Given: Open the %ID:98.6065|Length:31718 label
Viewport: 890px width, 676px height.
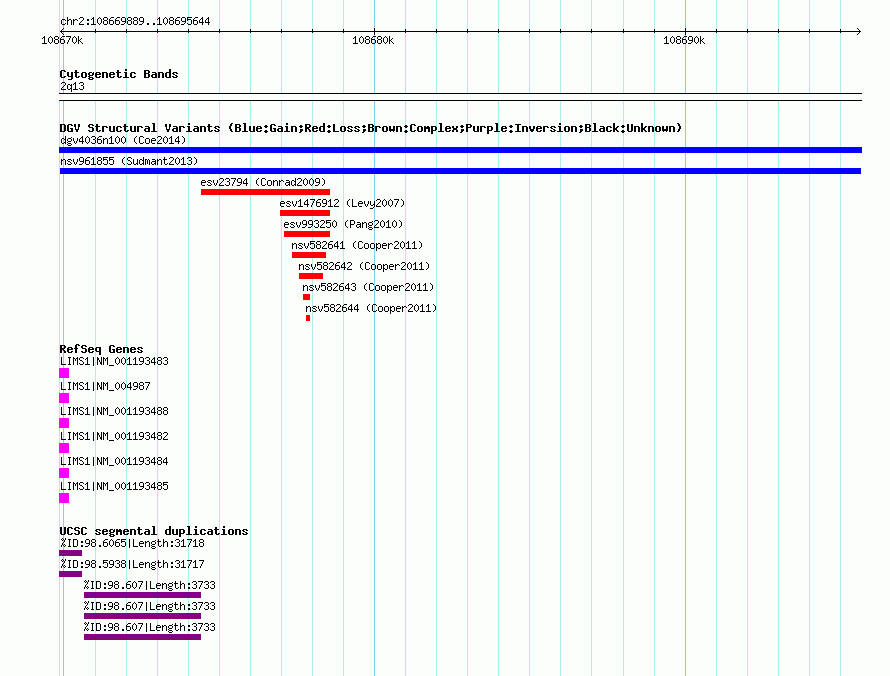Looking at the screenshot, I should click(132, 543).
